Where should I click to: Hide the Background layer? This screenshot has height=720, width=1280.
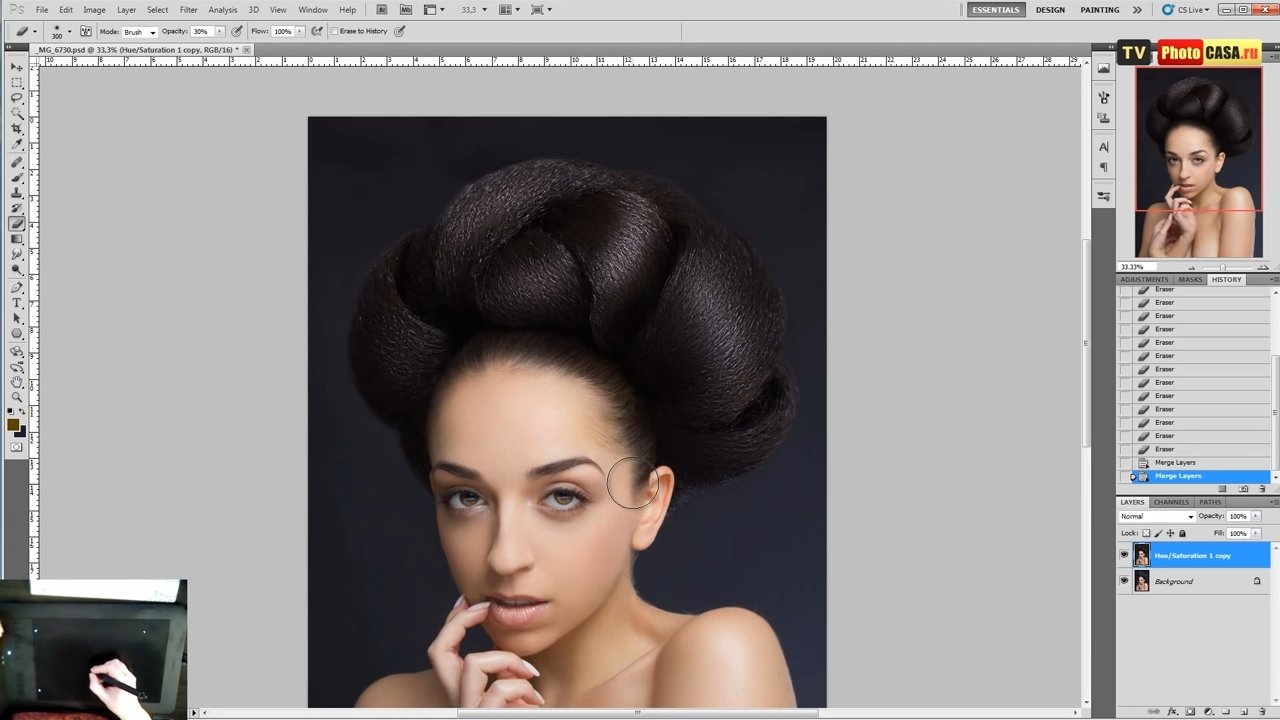point(1124,581)
